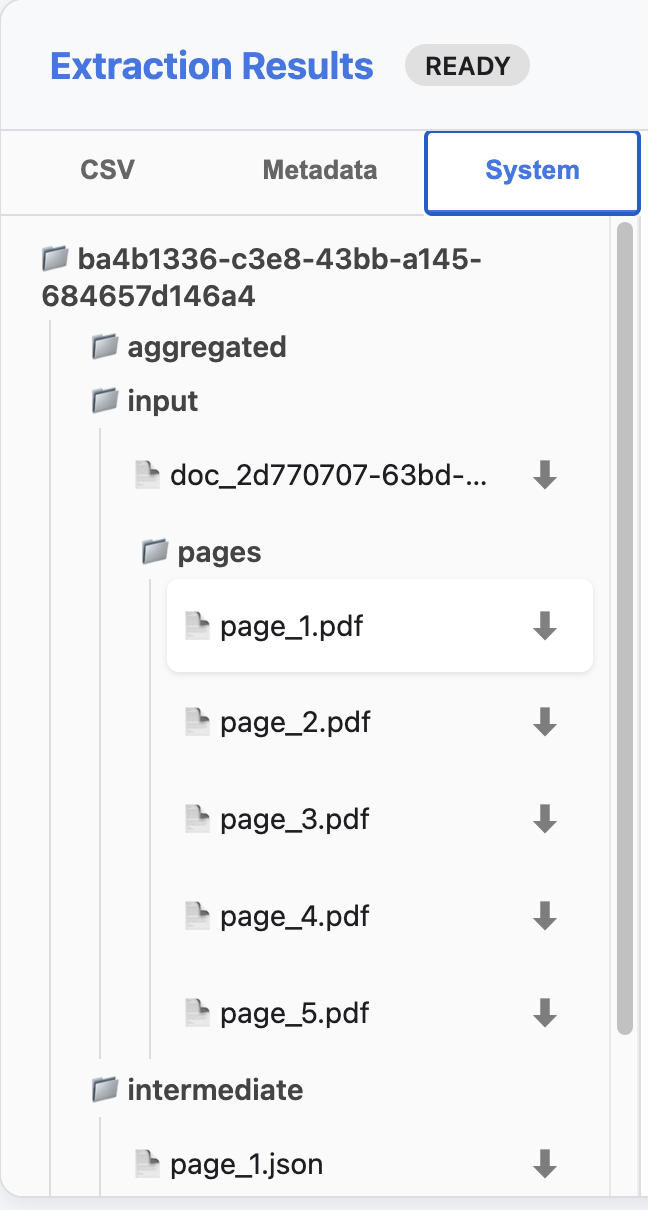Download page_2.pdf using its arrow icon
This screenshot has width=648, height=1210.
(544, 721)
